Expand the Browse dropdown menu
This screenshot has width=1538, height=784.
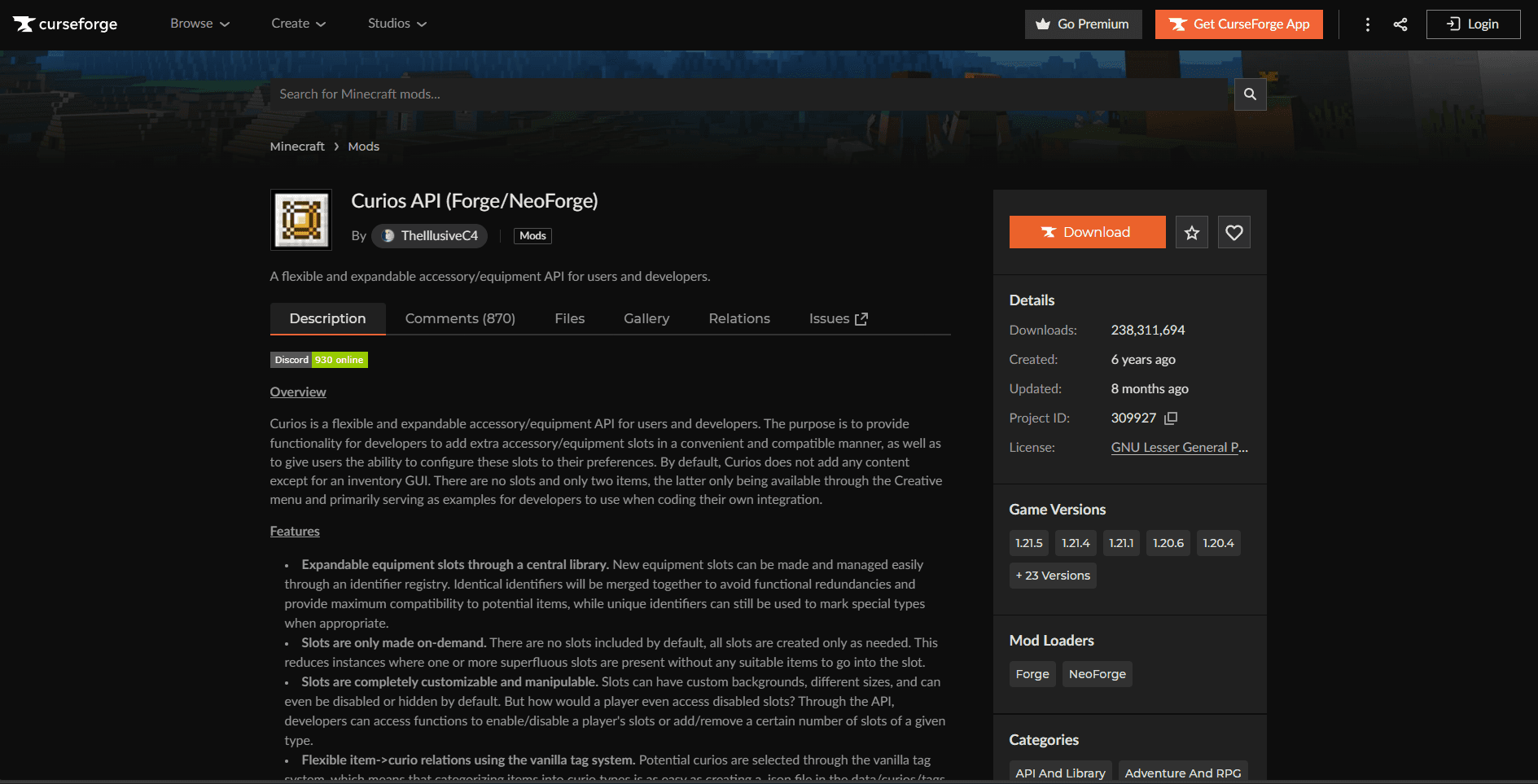point(199,24)
